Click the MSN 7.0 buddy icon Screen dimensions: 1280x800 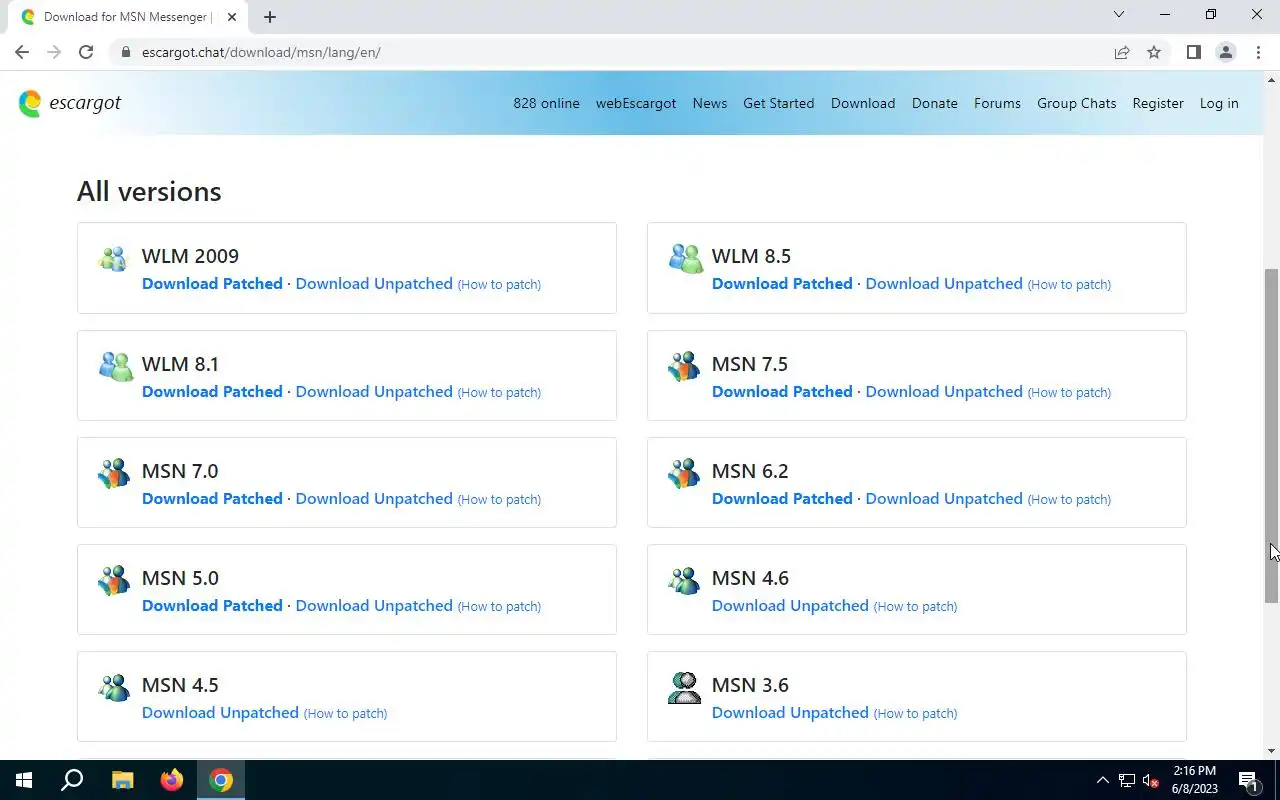click(114, 473)
